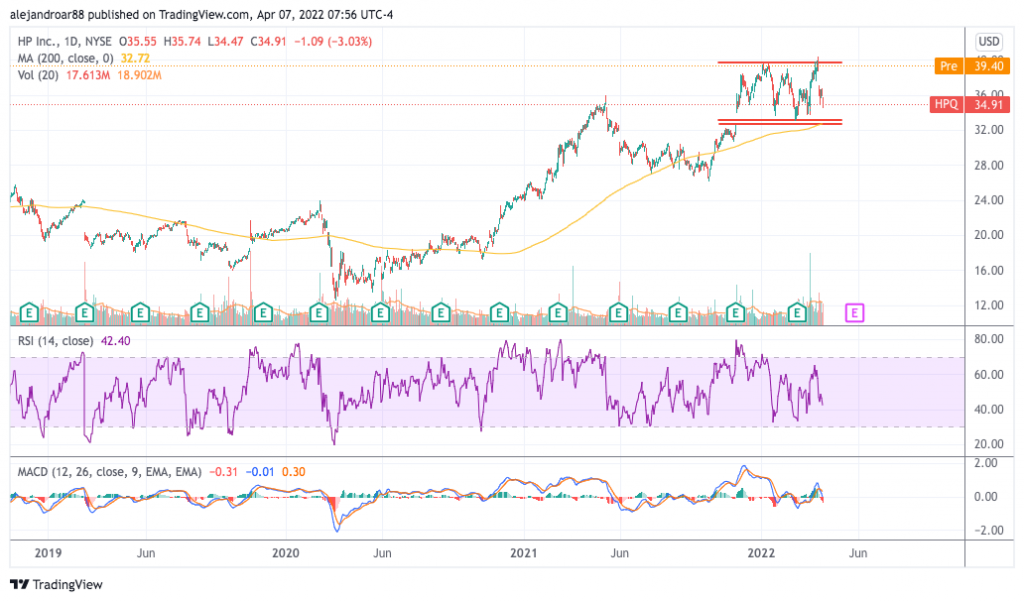Click the MACD signal value 0.30

tap(294, 471)
